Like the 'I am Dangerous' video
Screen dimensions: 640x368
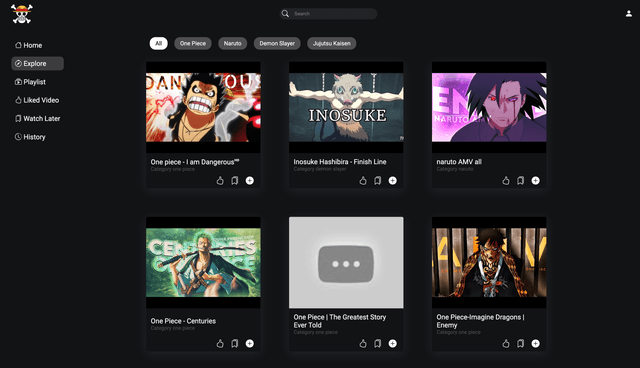click(x=220, y=180)
